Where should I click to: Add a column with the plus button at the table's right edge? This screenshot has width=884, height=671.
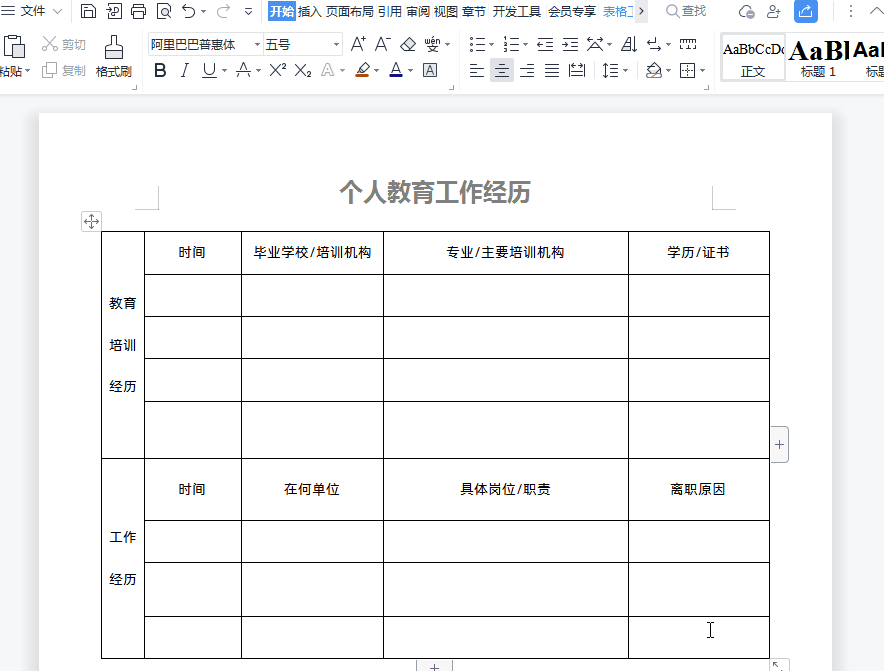(x=779, y=445)
